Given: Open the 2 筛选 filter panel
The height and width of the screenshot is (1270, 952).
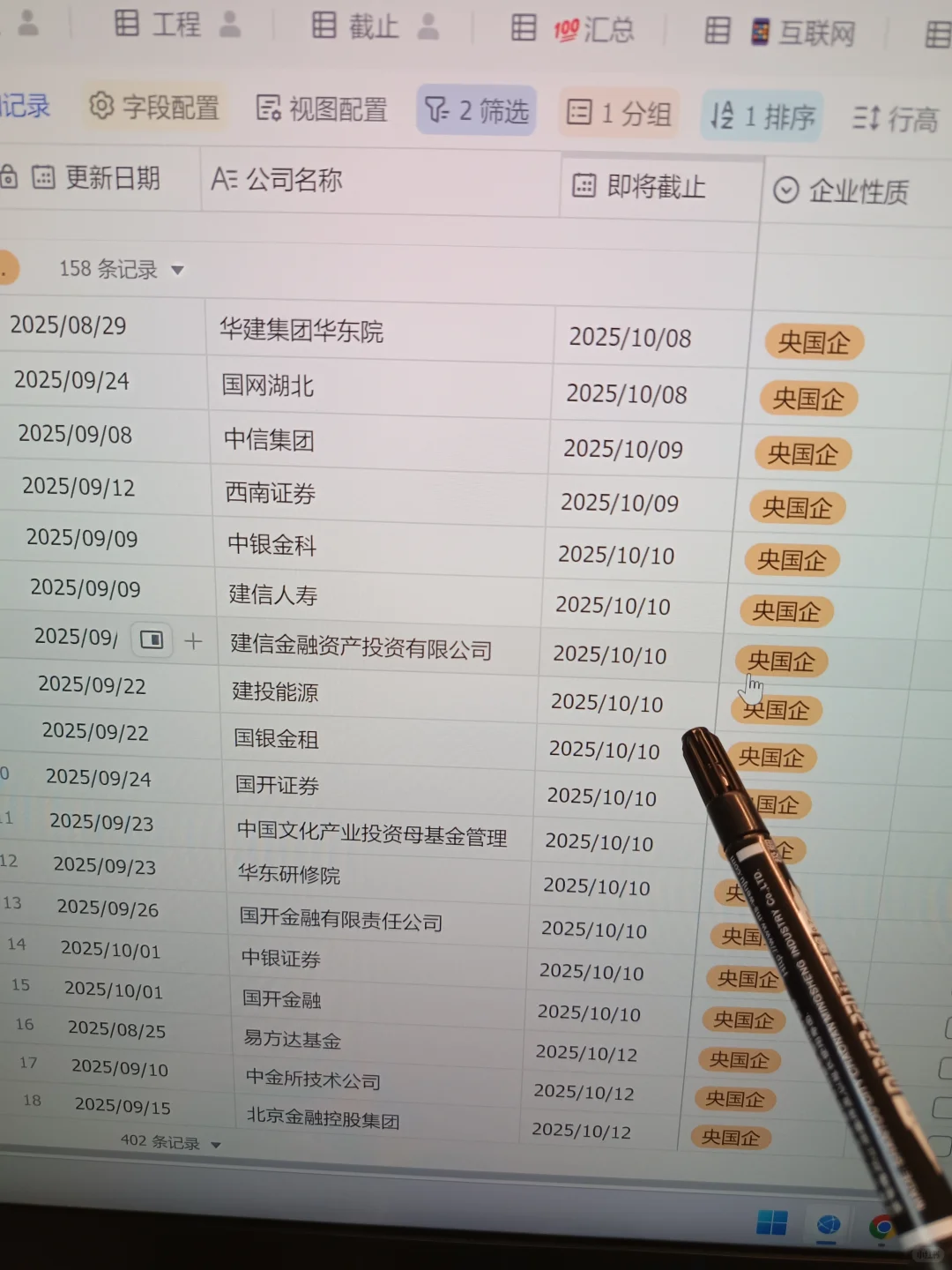Looking at the screenshot, I should coord(477,110).
